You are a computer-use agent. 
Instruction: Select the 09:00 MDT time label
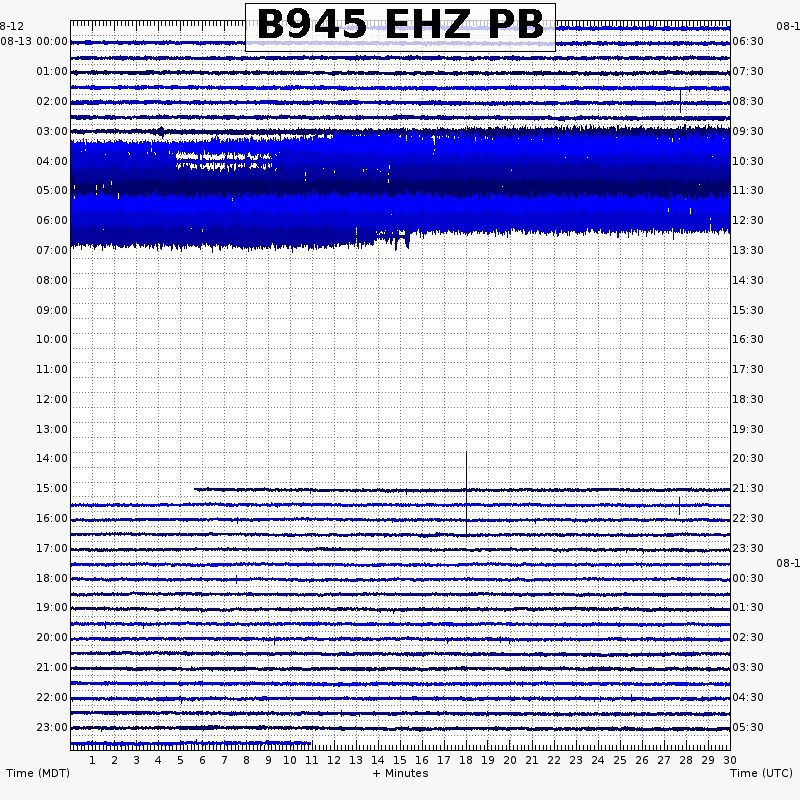pos(52,310)
